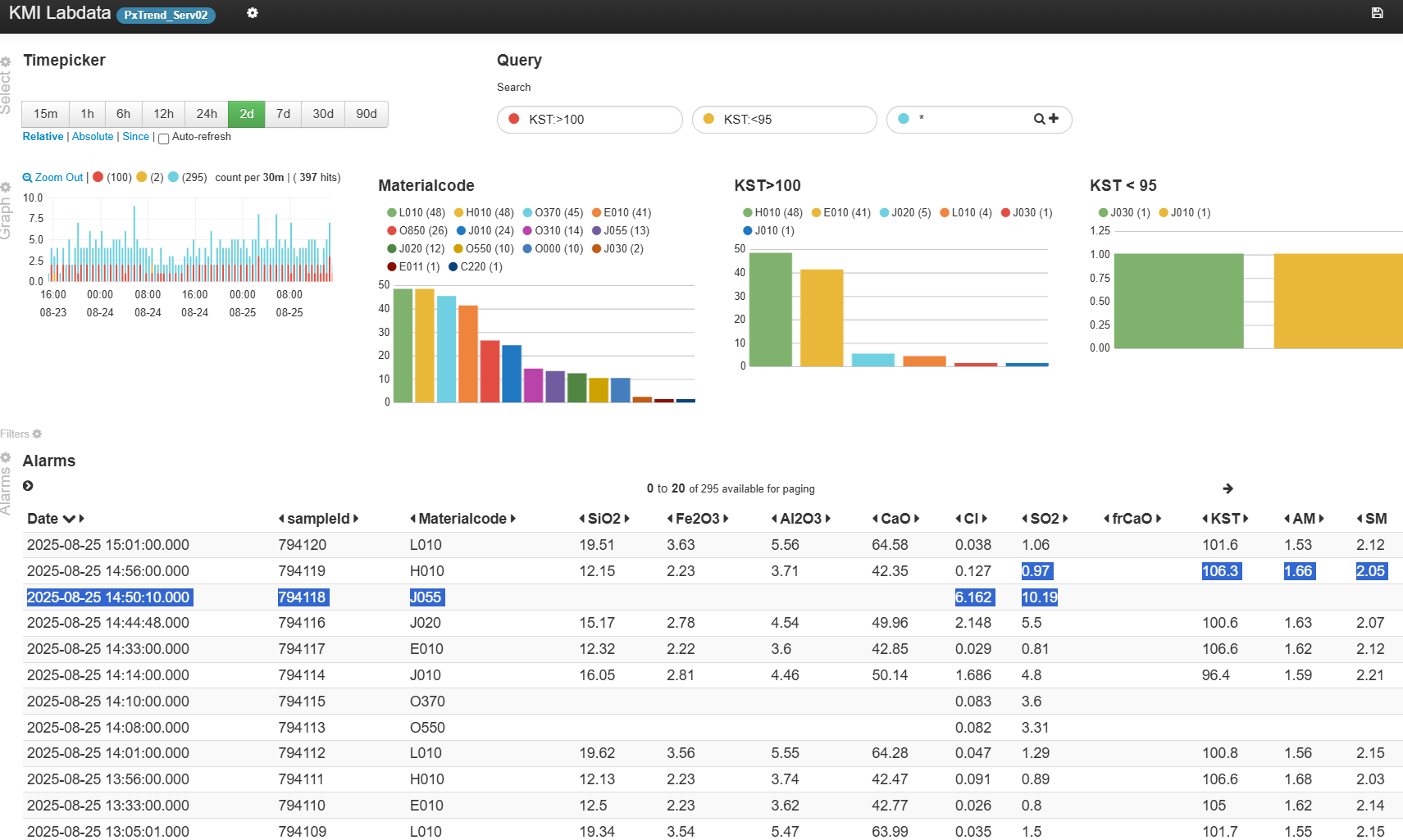Image resolution: width=1403 pixels, height=840 pixels.
Task: Move the Materialcode column right arrow
Action: (512, 519)
